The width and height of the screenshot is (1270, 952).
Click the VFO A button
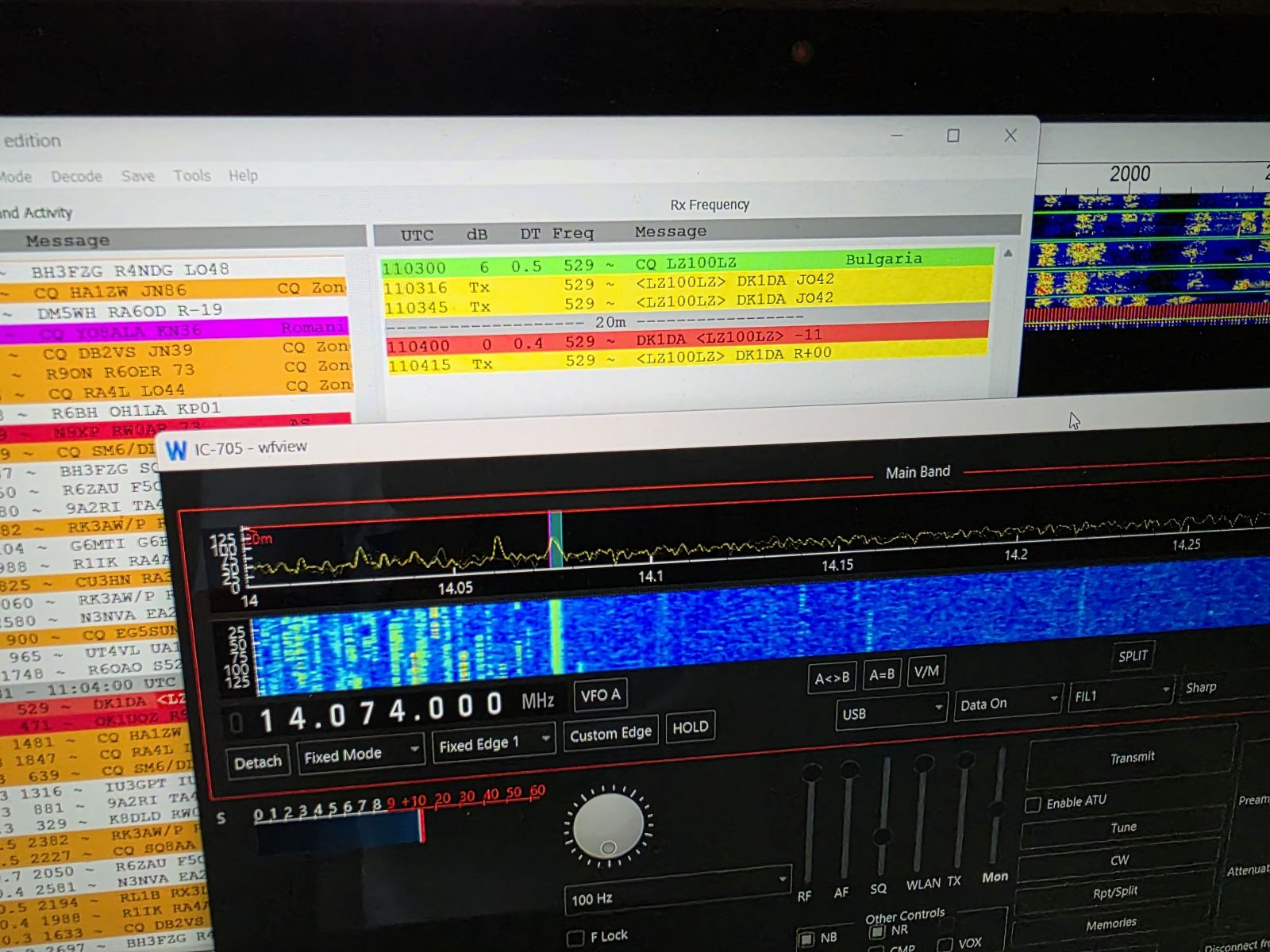600,696
